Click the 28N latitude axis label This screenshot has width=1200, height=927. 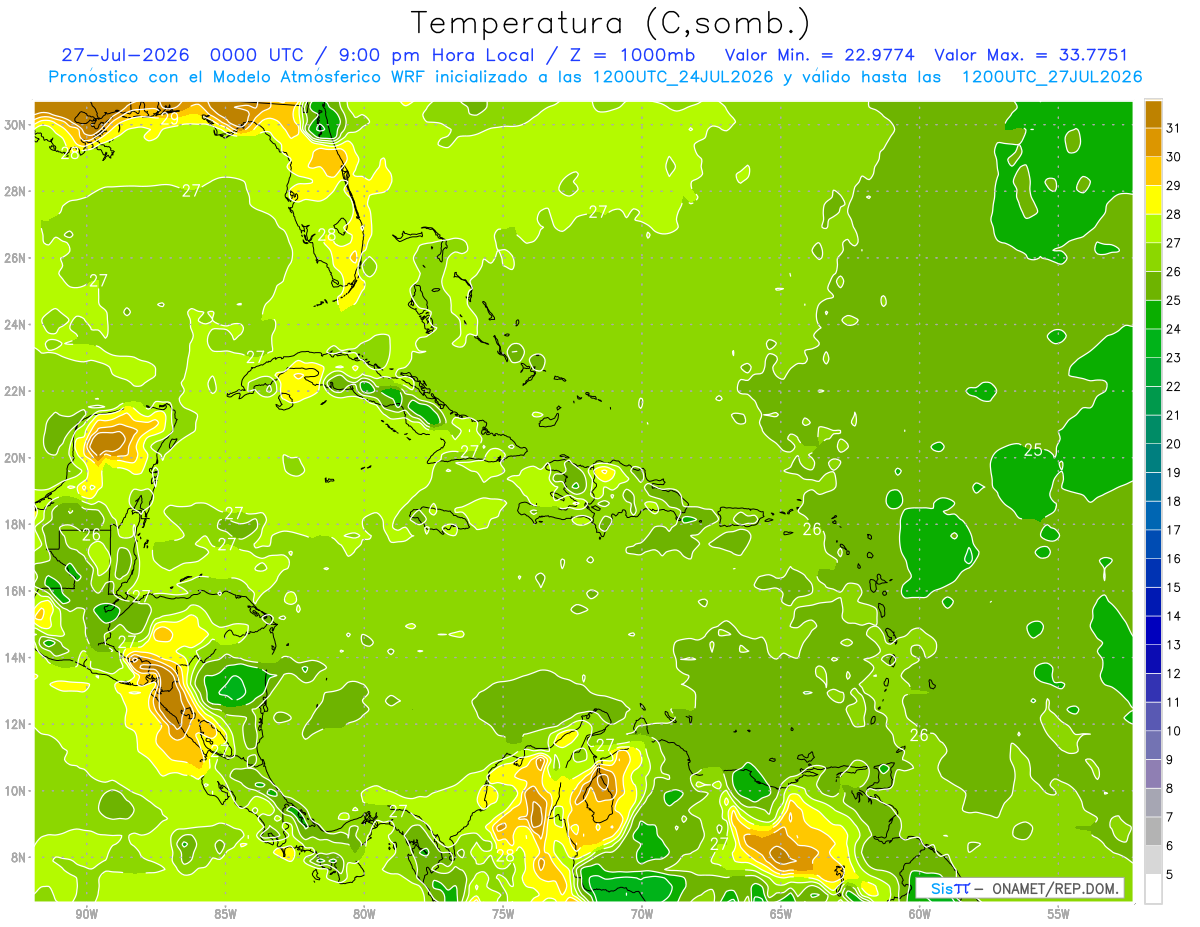click(16, 190)
